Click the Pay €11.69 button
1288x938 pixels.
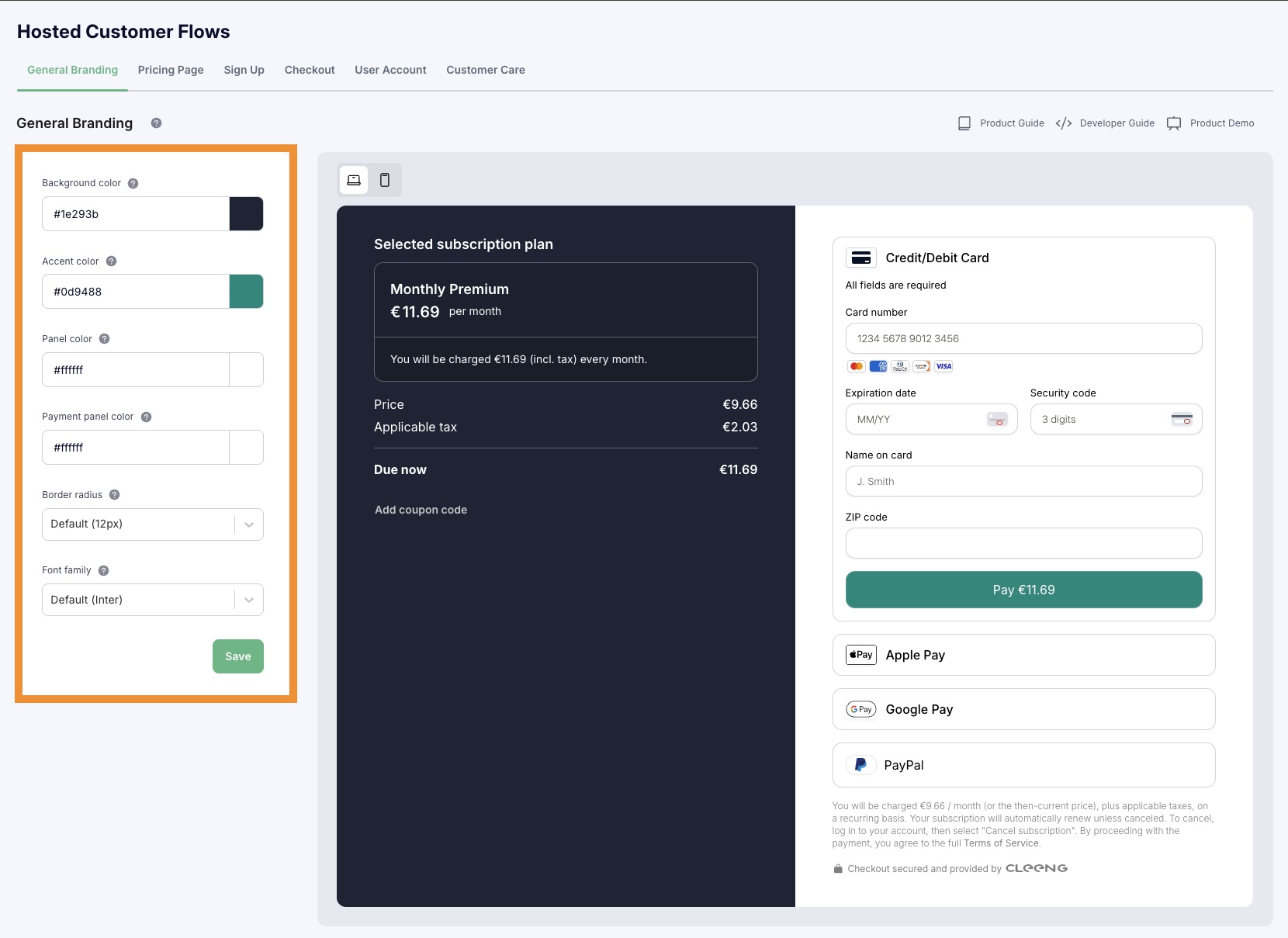(x=1023, y=590)
